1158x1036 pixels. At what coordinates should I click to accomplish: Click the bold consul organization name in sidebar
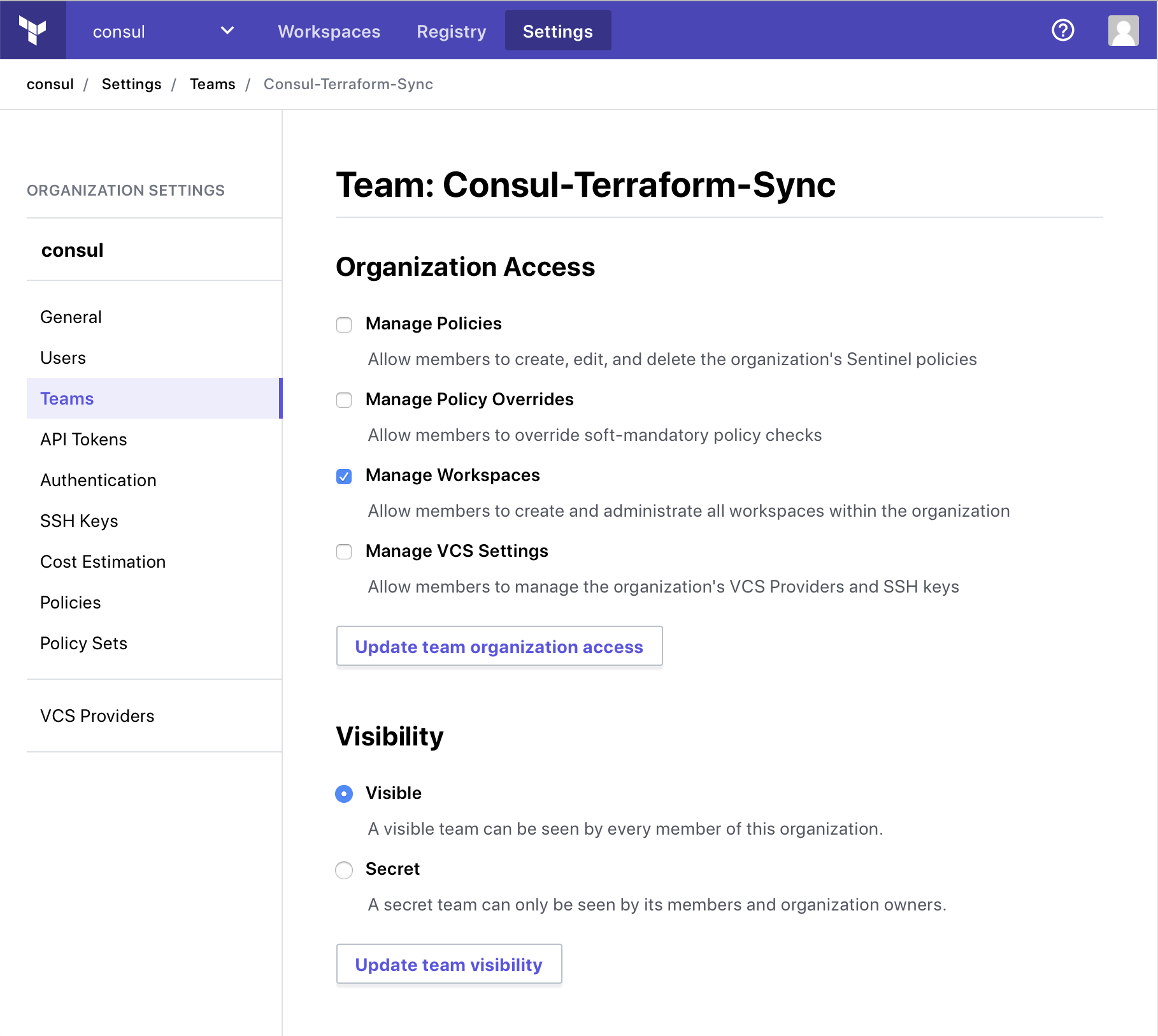click(x=73, y=250)
